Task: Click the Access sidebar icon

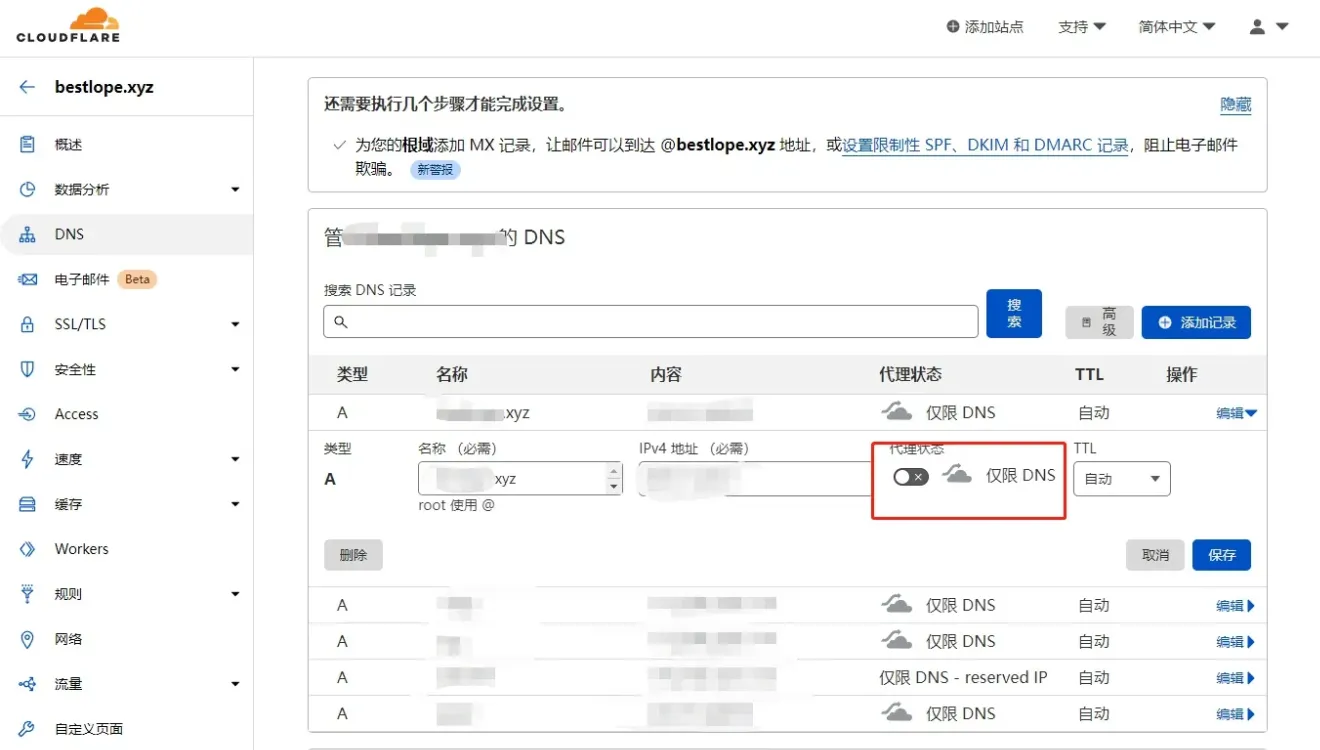Action: pos(28,414)
